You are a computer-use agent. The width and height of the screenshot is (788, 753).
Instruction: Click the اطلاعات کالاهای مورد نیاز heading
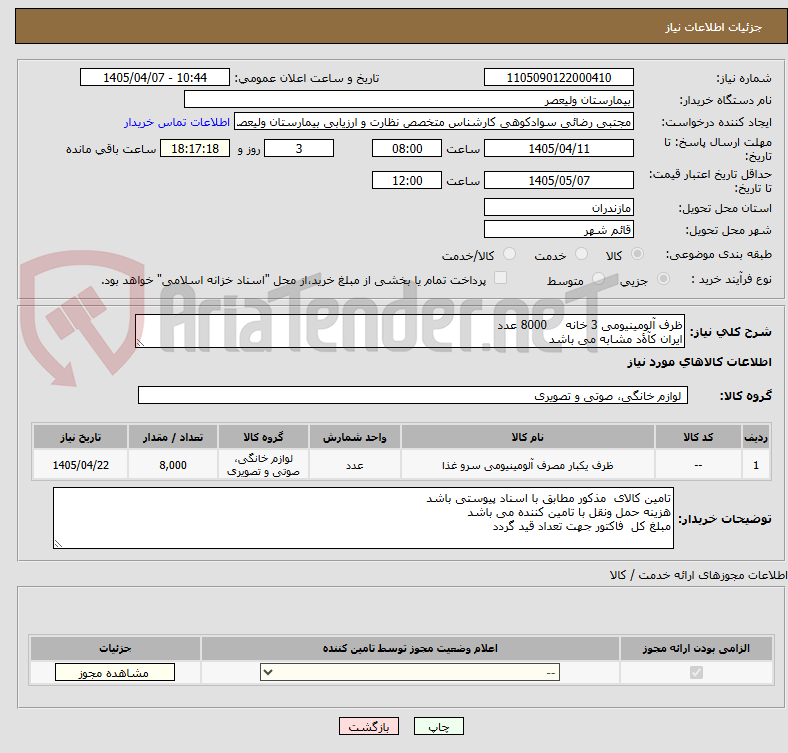tap(699, 362)
